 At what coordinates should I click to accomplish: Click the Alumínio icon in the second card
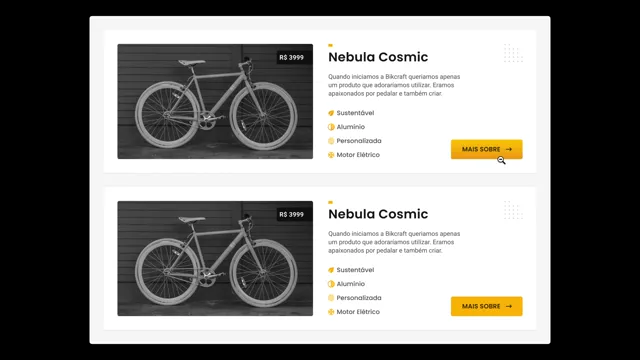[x=331, y=284]
